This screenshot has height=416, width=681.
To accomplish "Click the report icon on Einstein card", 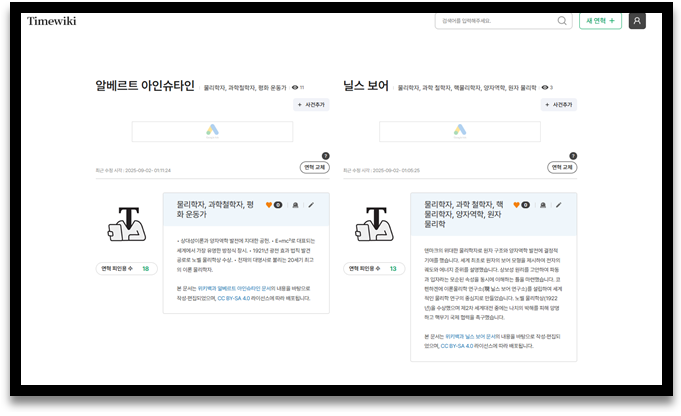I will point(294,205).
